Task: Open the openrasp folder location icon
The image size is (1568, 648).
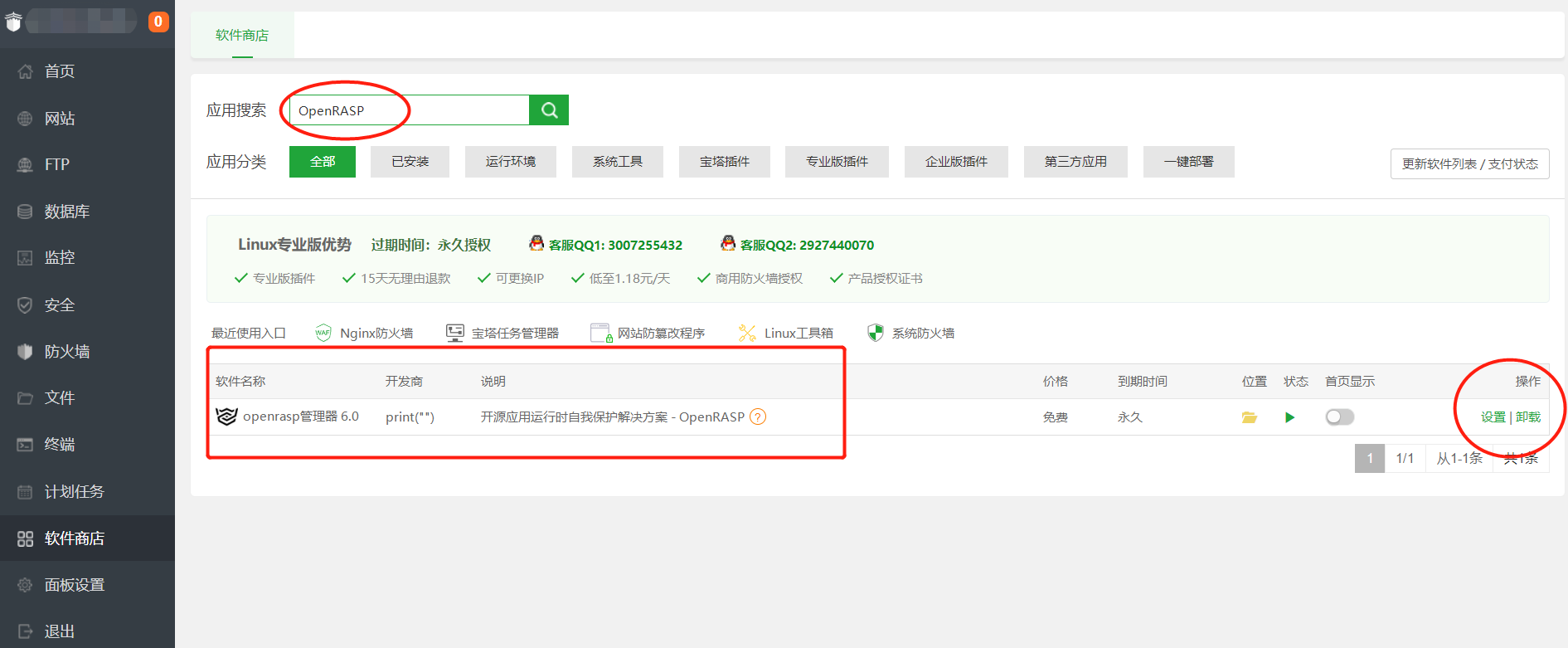Action: [x=1250, y=417]
